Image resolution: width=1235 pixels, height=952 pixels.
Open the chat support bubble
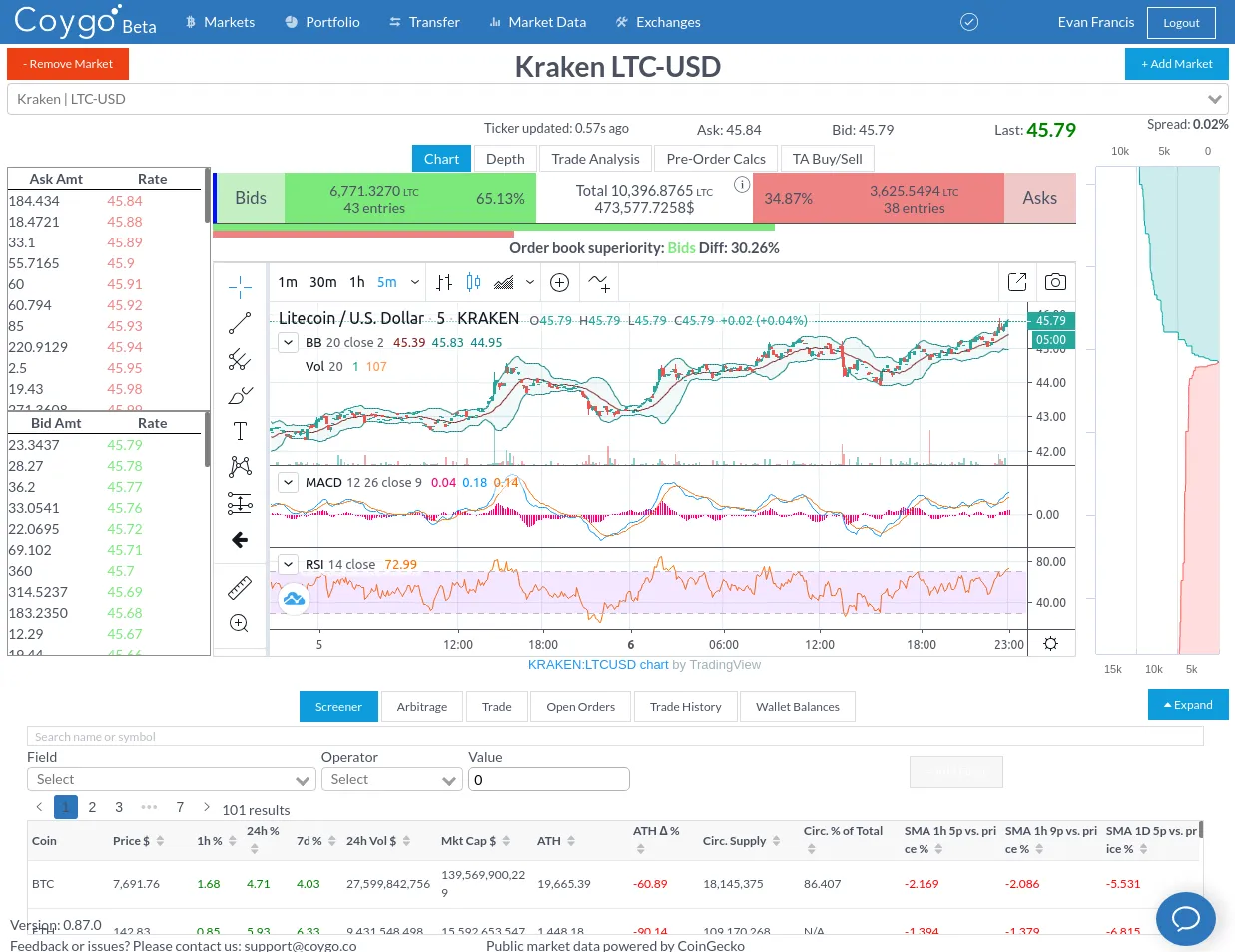click(x=1185, y=918)
